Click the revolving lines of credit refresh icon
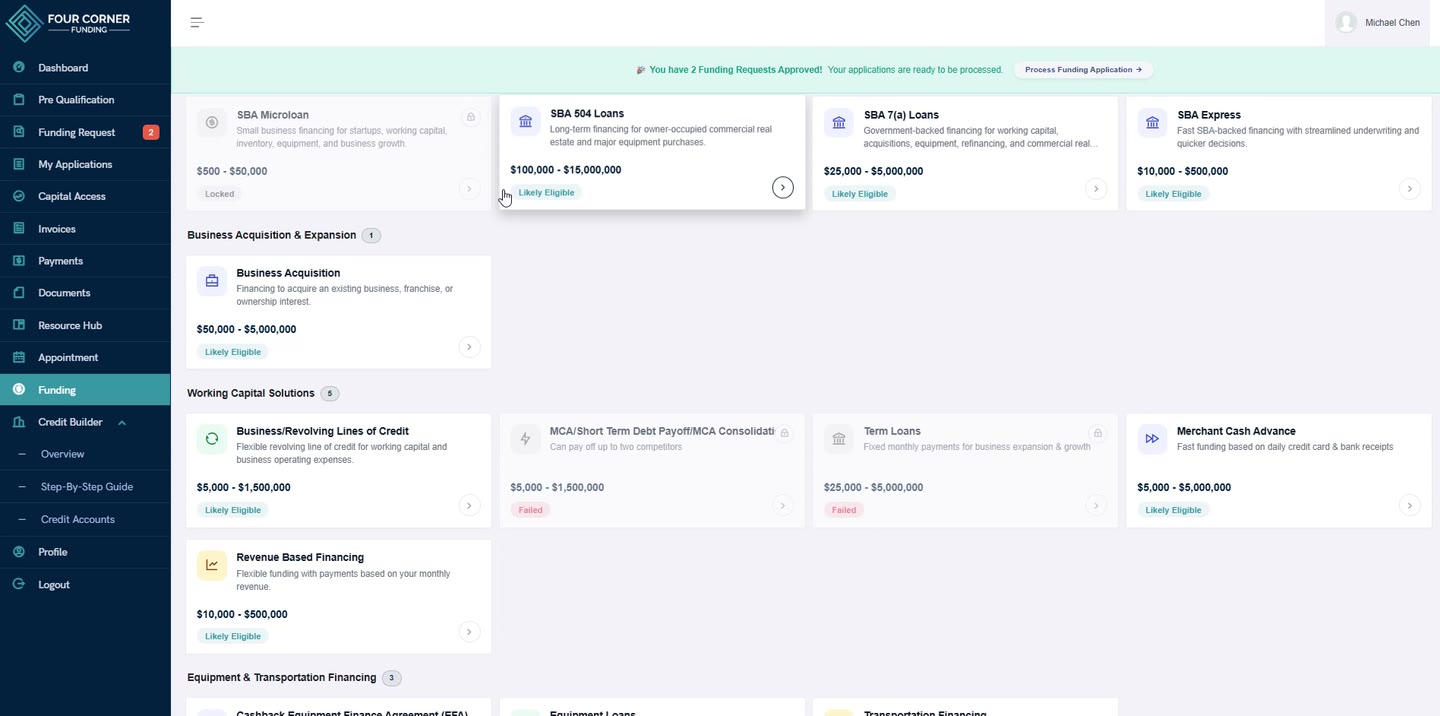 coord(212,439)
